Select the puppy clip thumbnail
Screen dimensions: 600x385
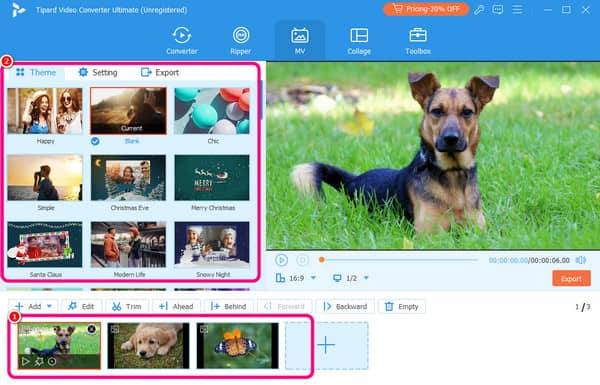pyautogui.click(x=148, y=346)
